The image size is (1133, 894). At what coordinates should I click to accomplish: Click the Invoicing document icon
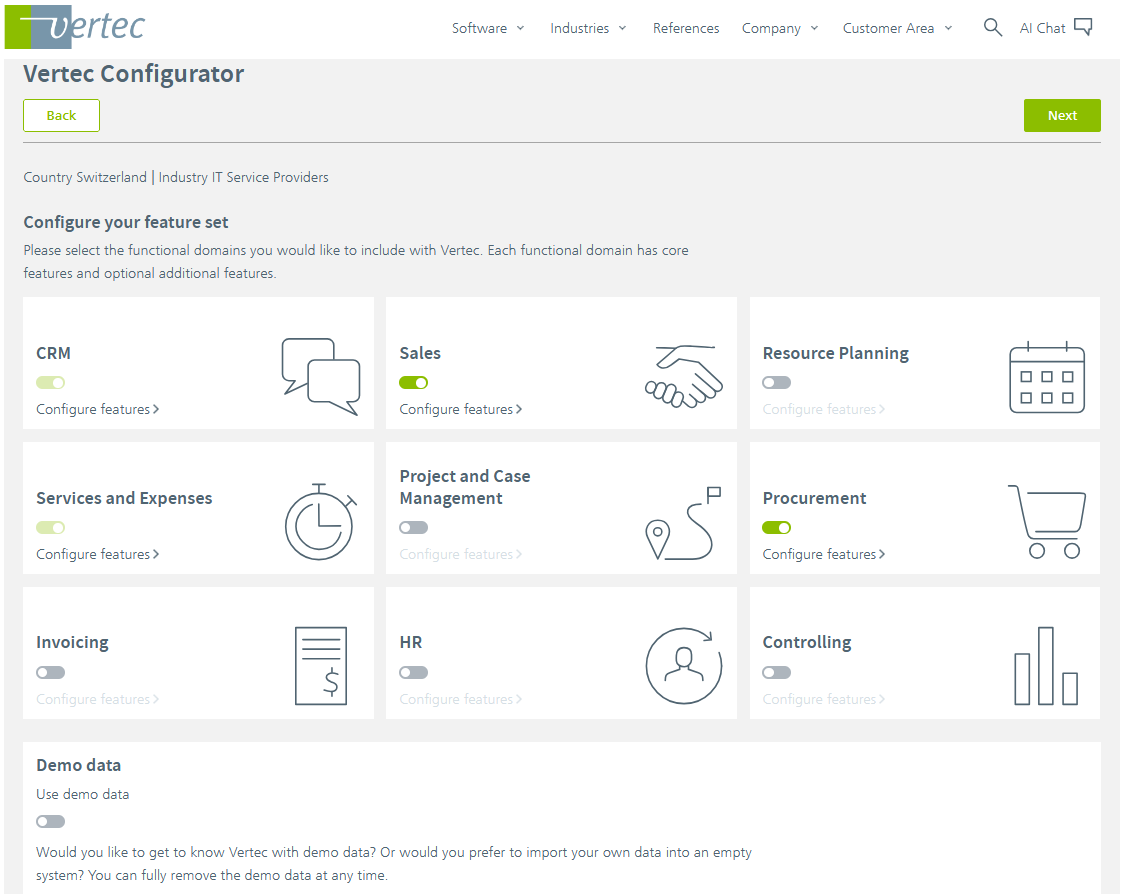[321, 666]
